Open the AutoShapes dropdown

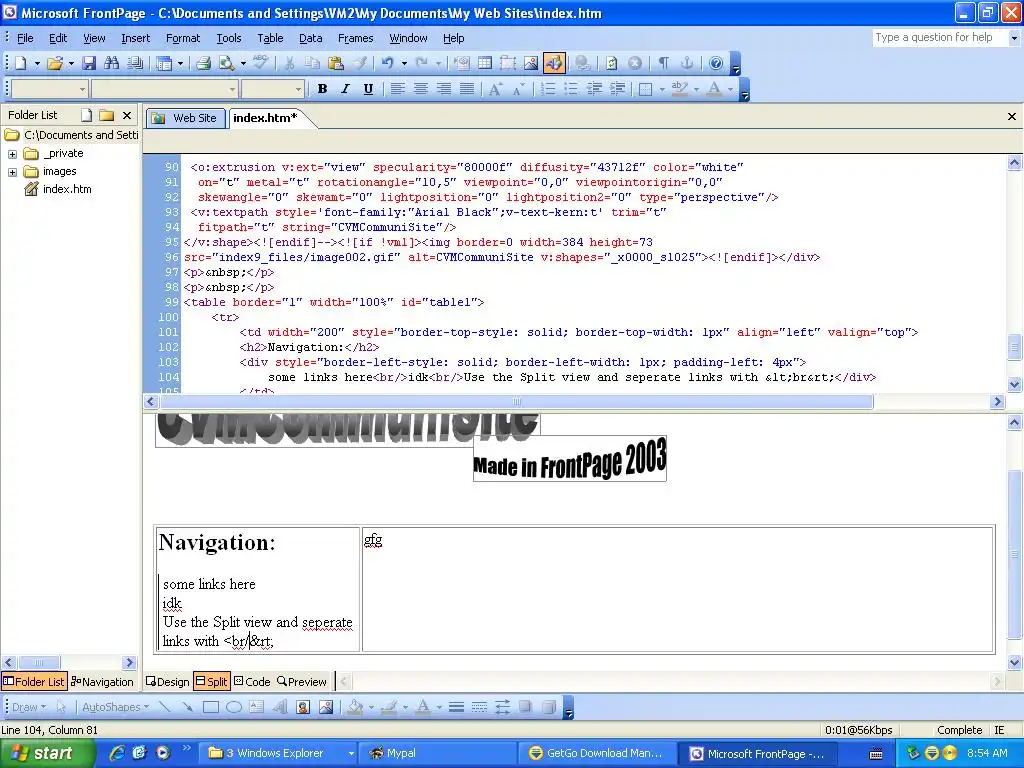tap(116, 707)
